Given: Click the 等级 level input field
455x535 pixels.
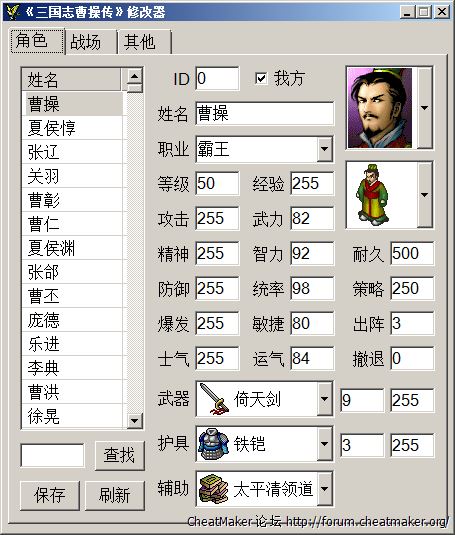Looking at the screenshot, I should pos(217,184).
